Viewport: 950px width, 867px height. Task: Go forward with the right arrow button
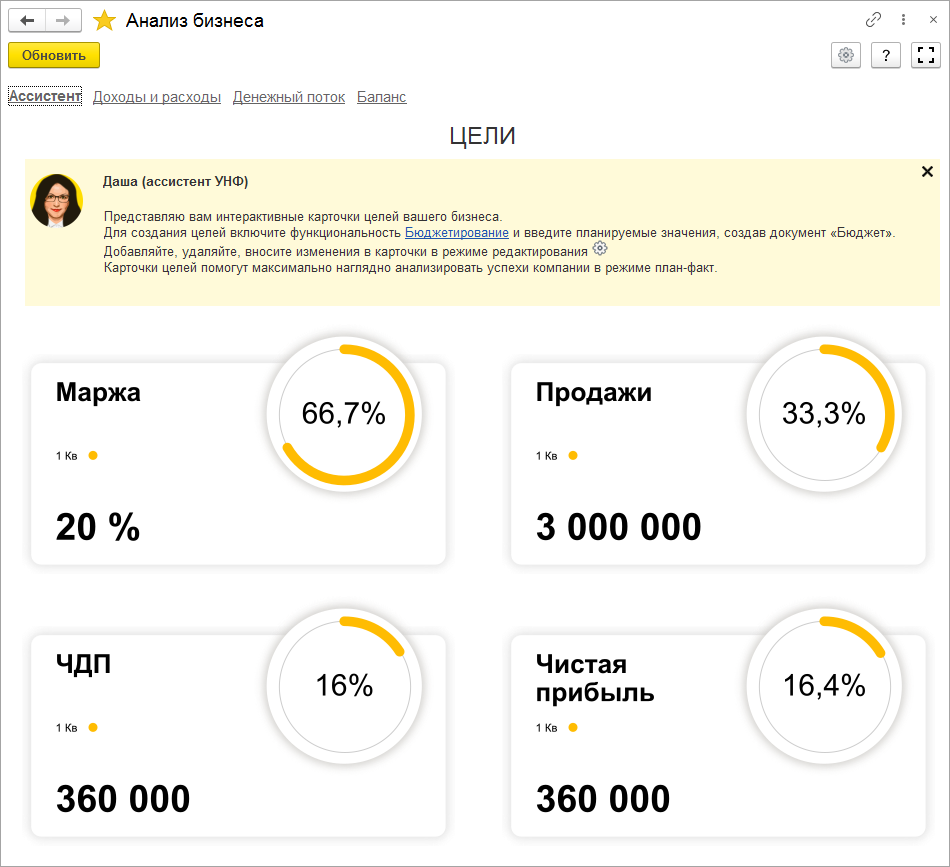tap(63, 21)
